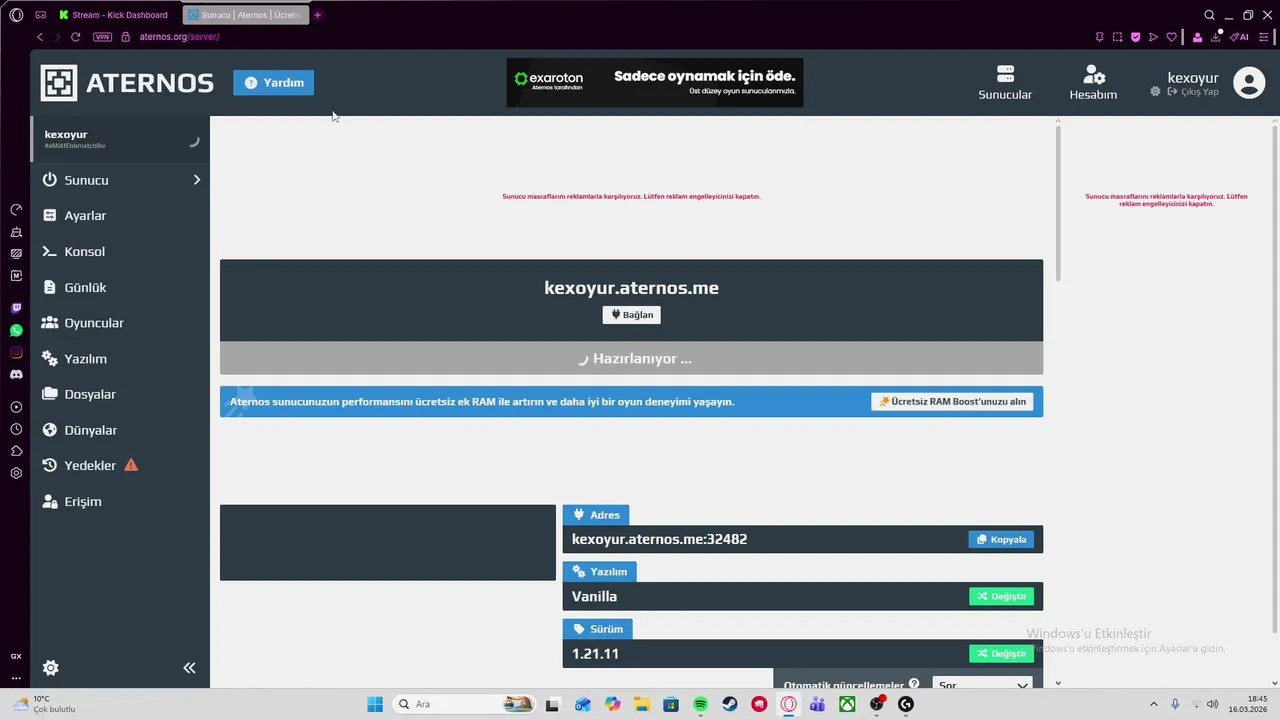Click the exaroton advertisement banner
This screenshot has height=720, width=1280.
click(x=655, y=82)
